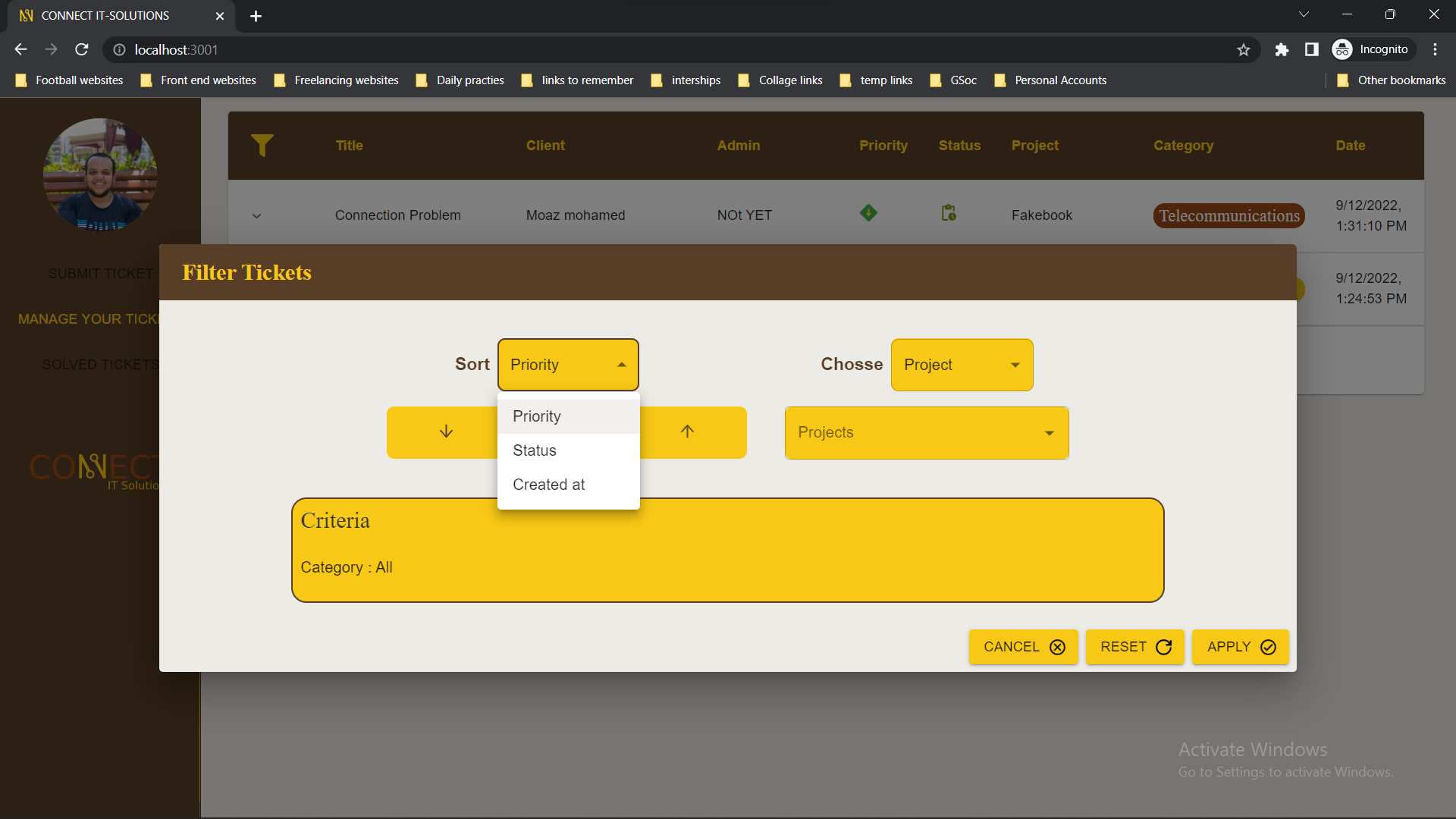
Task: Click the filter/funnel icon in toolbar
Action: coord(262,145)
